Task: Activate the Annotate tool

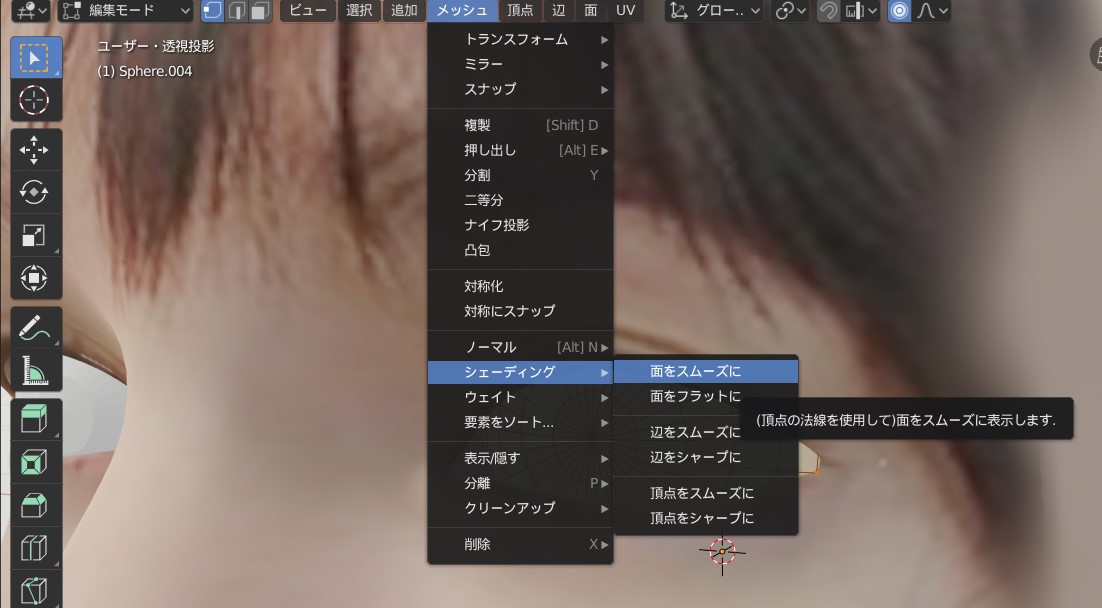Action: 35,325
